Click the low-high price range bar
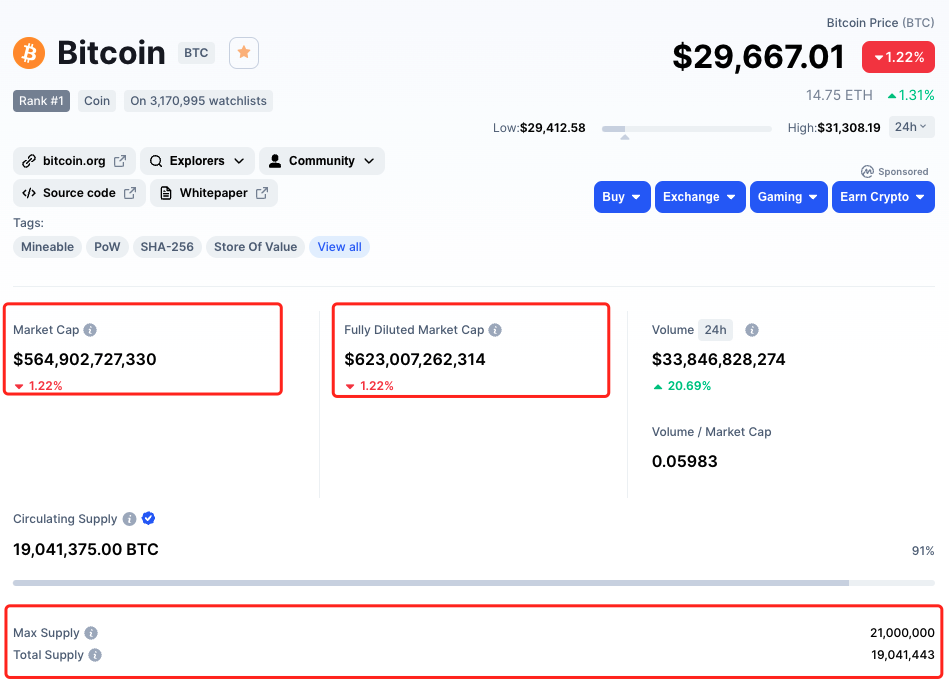 (686, 129)
